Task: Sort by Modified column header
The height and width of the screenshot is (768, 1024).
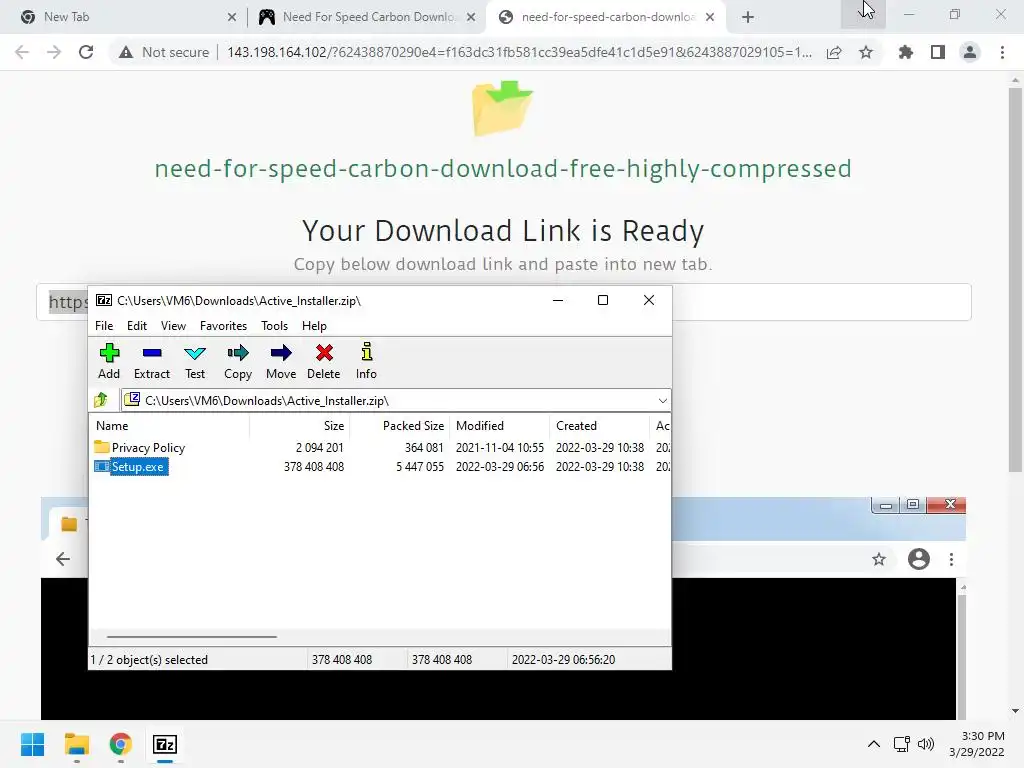Action: pos(500,426)
